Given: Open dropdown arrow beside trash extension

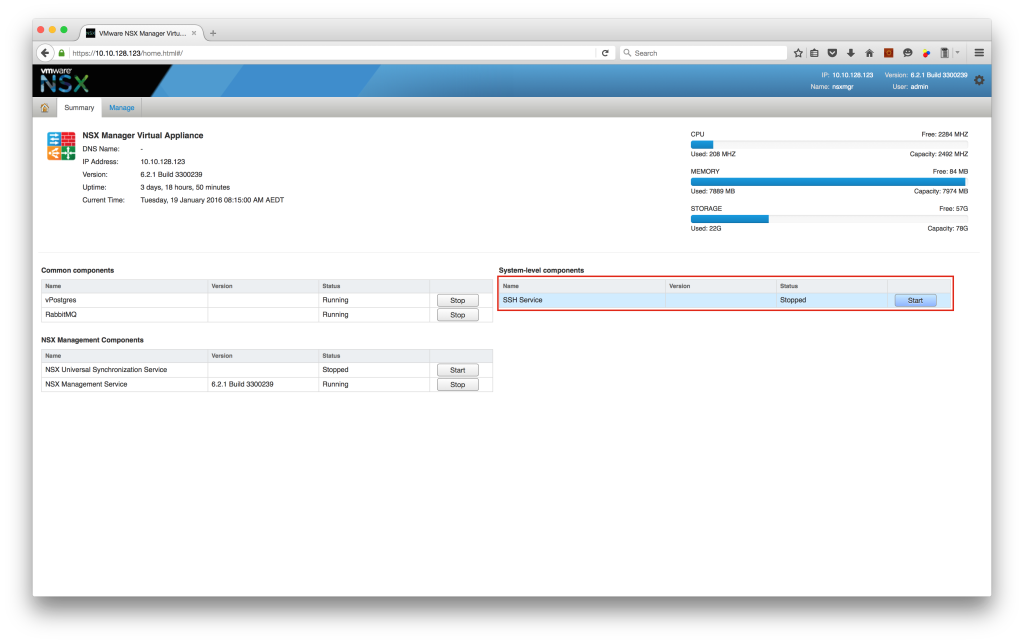Looking at the screenshot, I should (x=957, y=52).
